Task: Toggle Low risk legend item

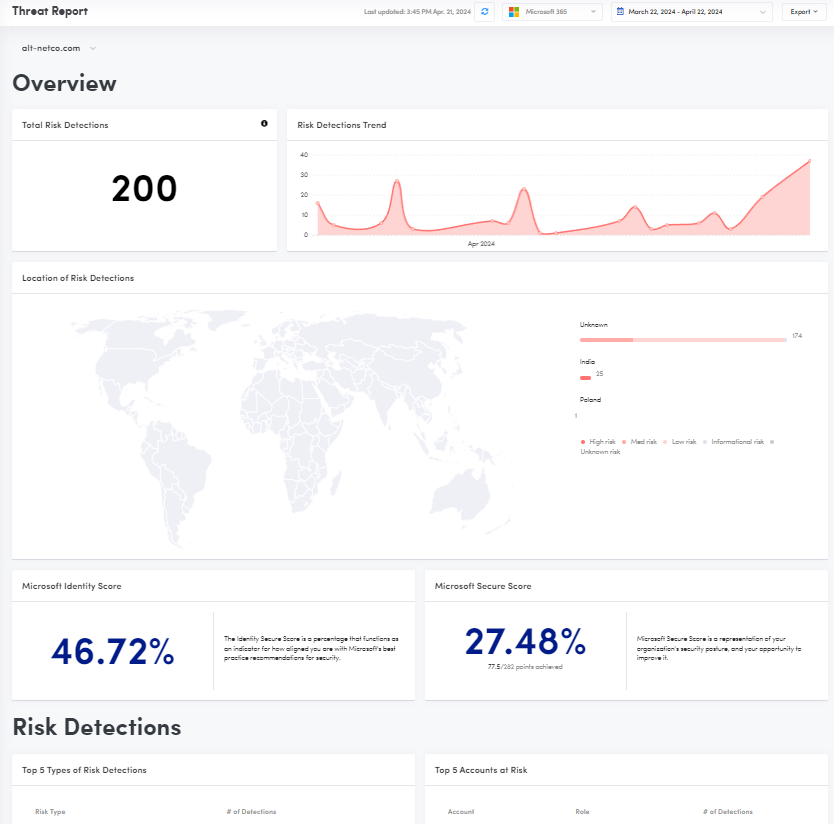Action: (x=682, y=441)
